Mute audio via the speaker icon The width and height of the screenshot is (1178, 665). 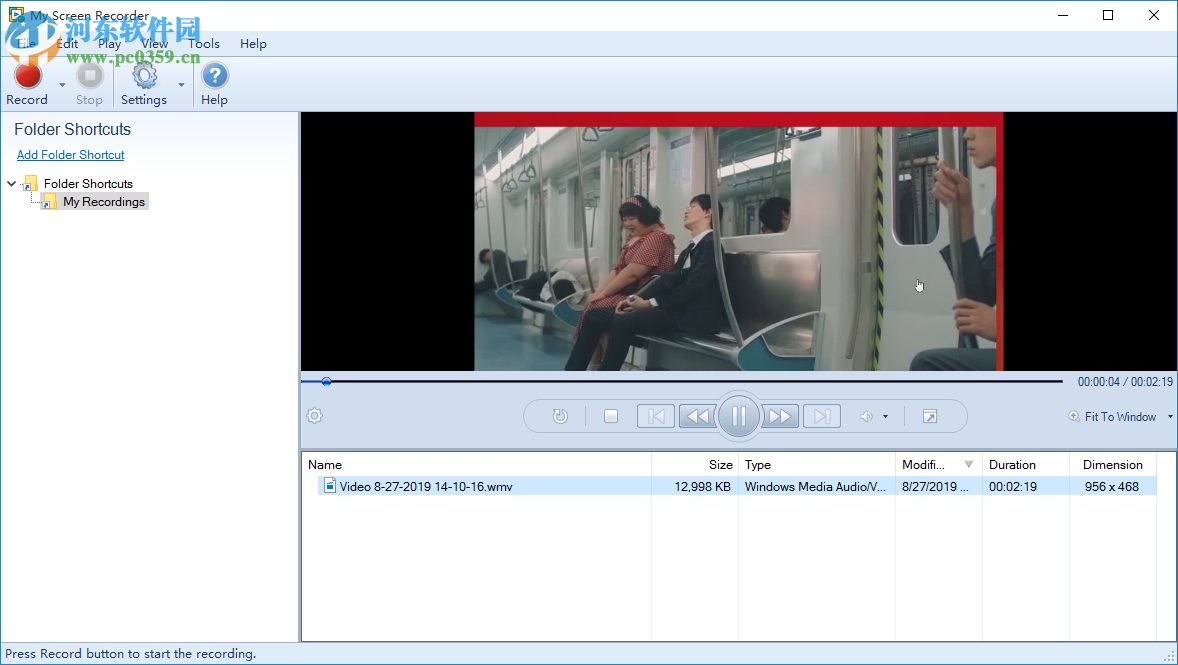click(868, 416)
